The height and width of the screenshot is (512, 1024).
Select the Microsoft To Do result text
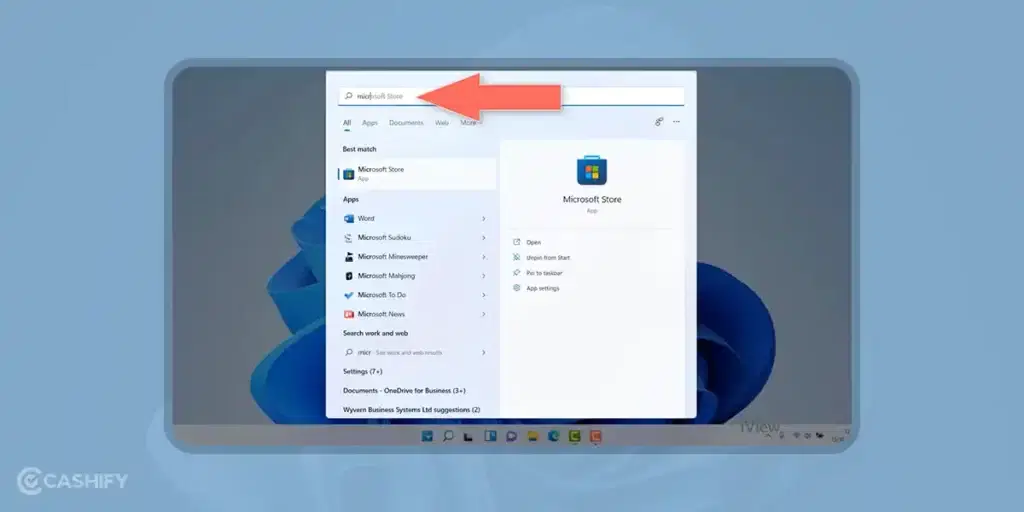coord(381,295)
